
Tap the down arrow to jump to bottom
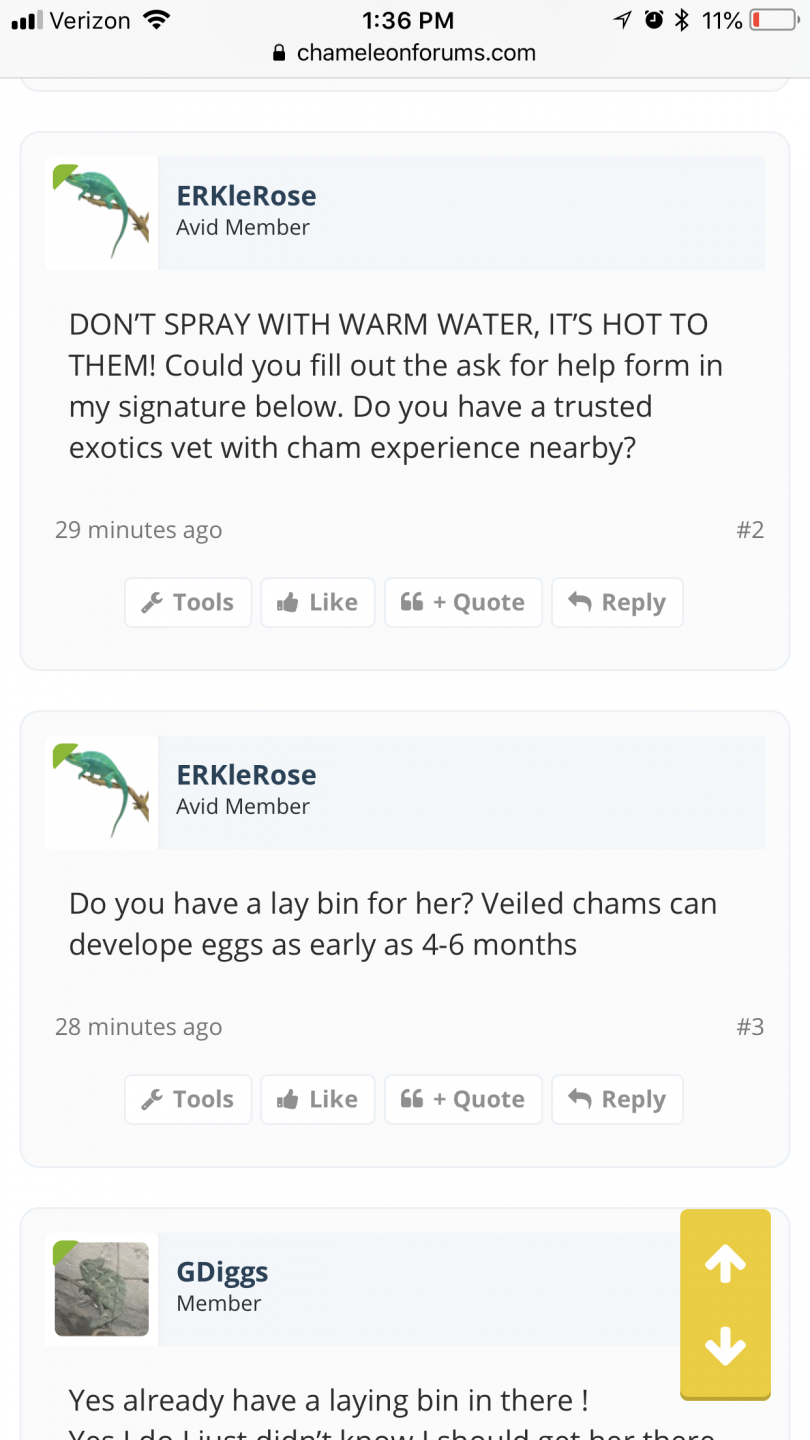725,1345
